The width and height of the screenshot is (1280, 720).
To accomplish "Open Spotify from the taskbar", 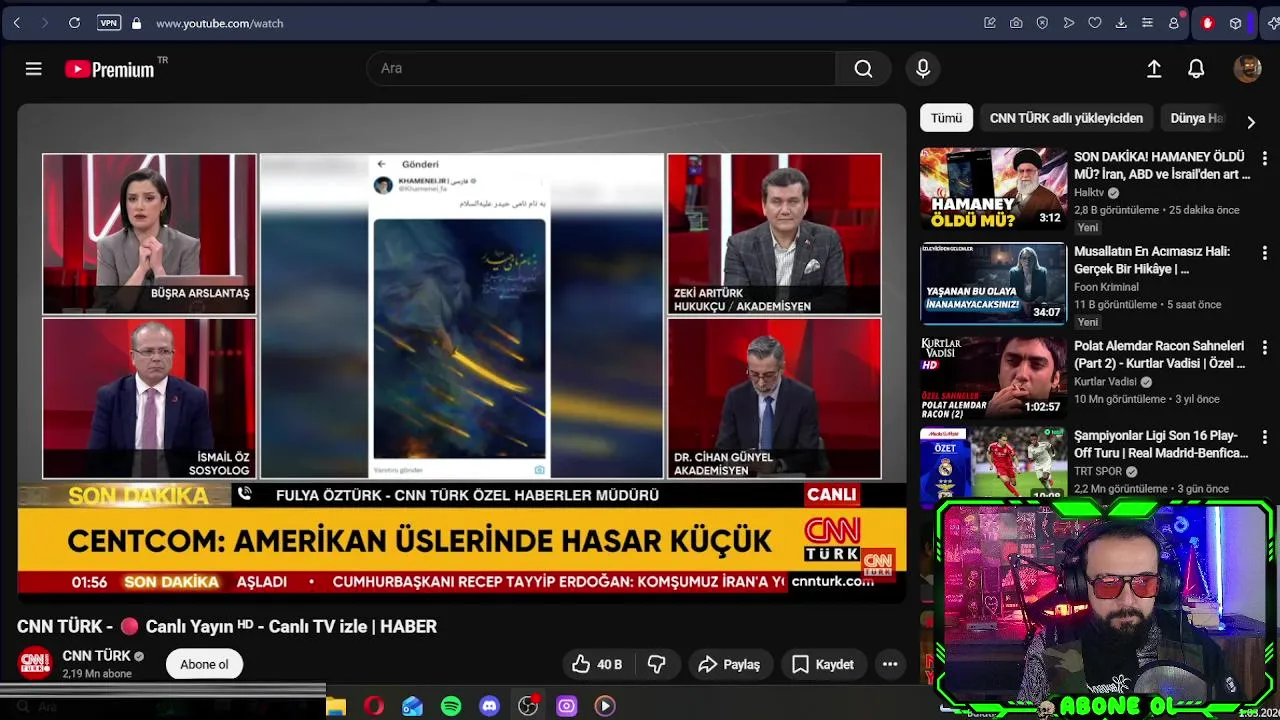I will pyautogui.click(x=451, y=706).
